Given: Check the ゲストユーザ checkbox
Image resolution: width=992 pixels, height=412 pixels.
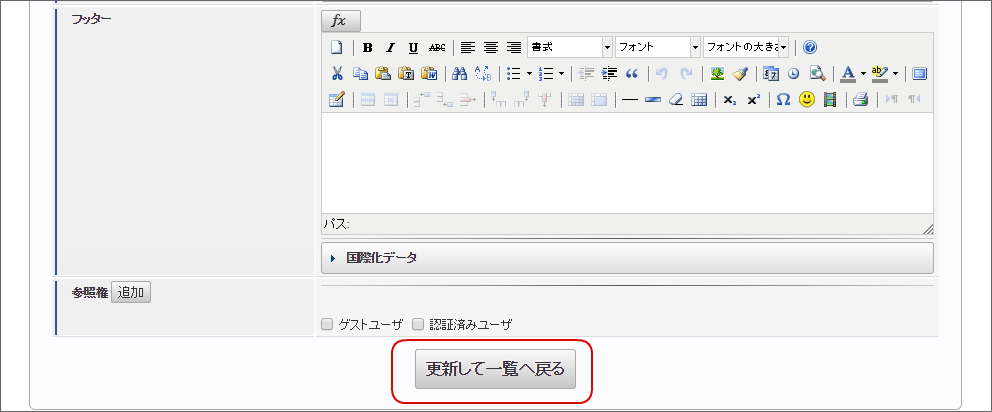Looking at the screenshot, I should coord(327,325).
